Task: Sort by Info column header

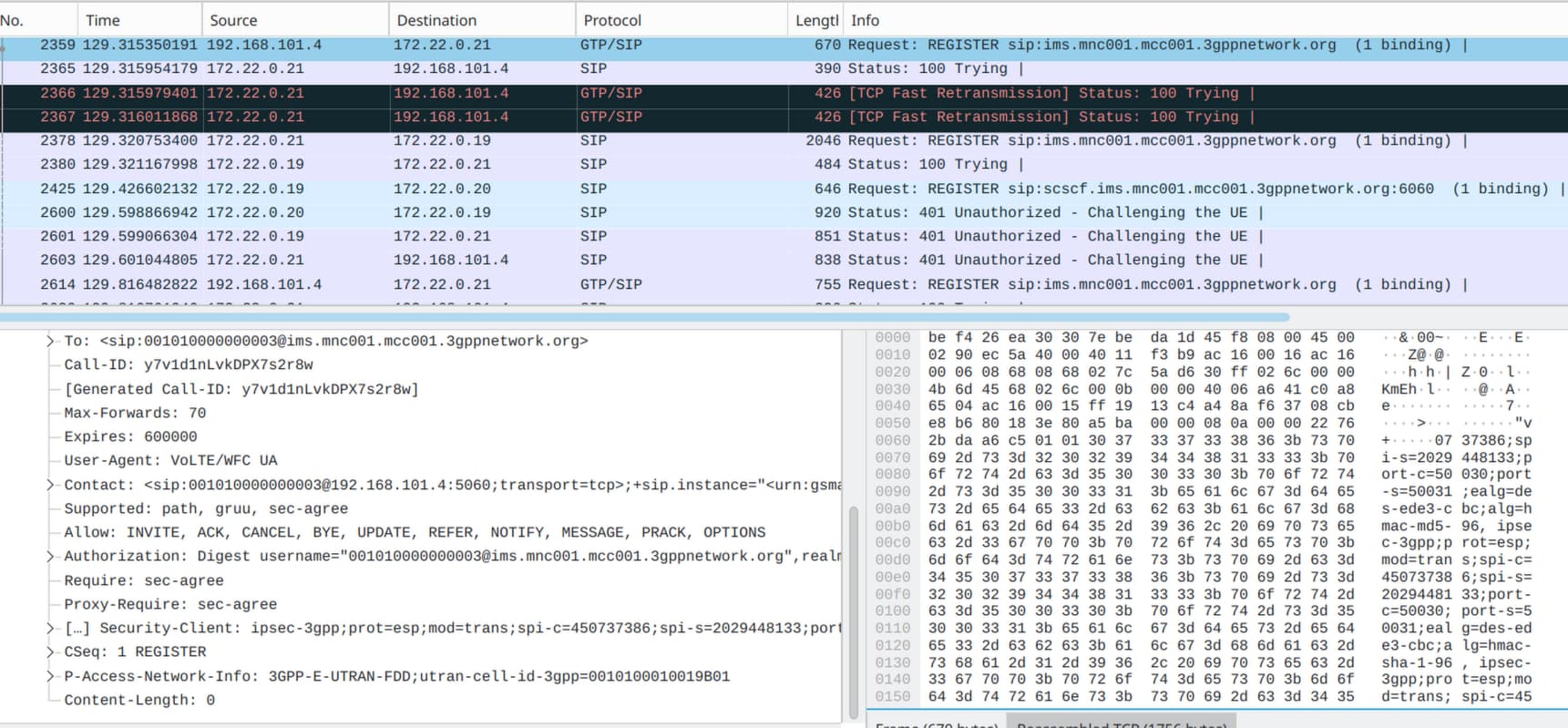Action: pyautogui.click(x=865, y=20)
